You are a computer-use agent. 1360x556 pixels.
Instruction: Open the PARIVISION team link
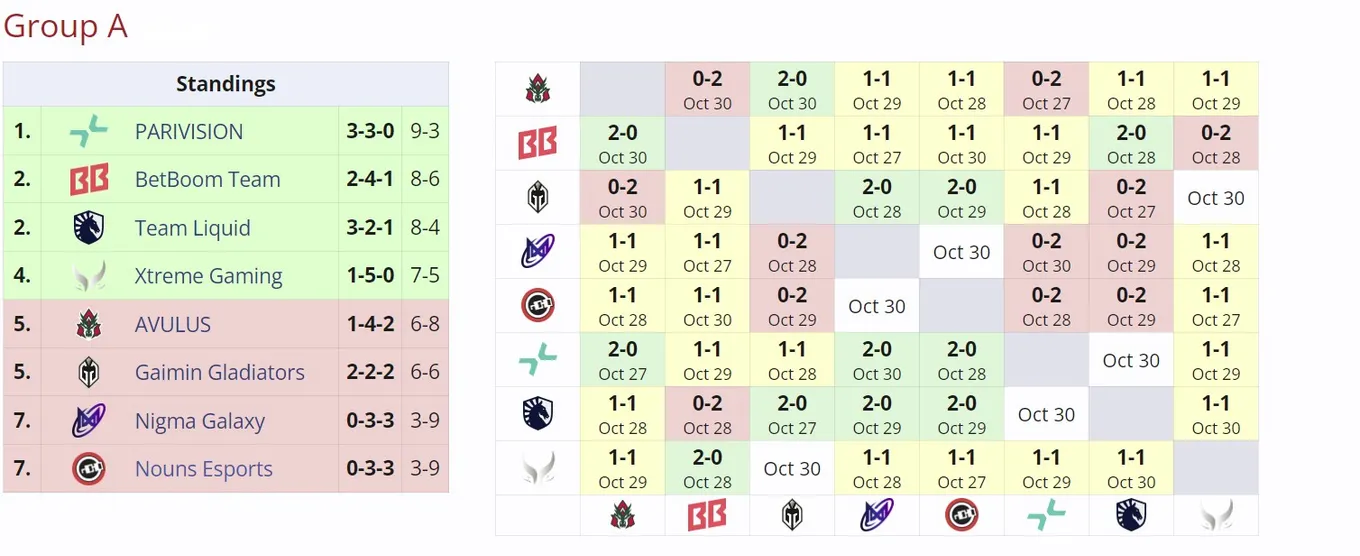coord(189,131)
